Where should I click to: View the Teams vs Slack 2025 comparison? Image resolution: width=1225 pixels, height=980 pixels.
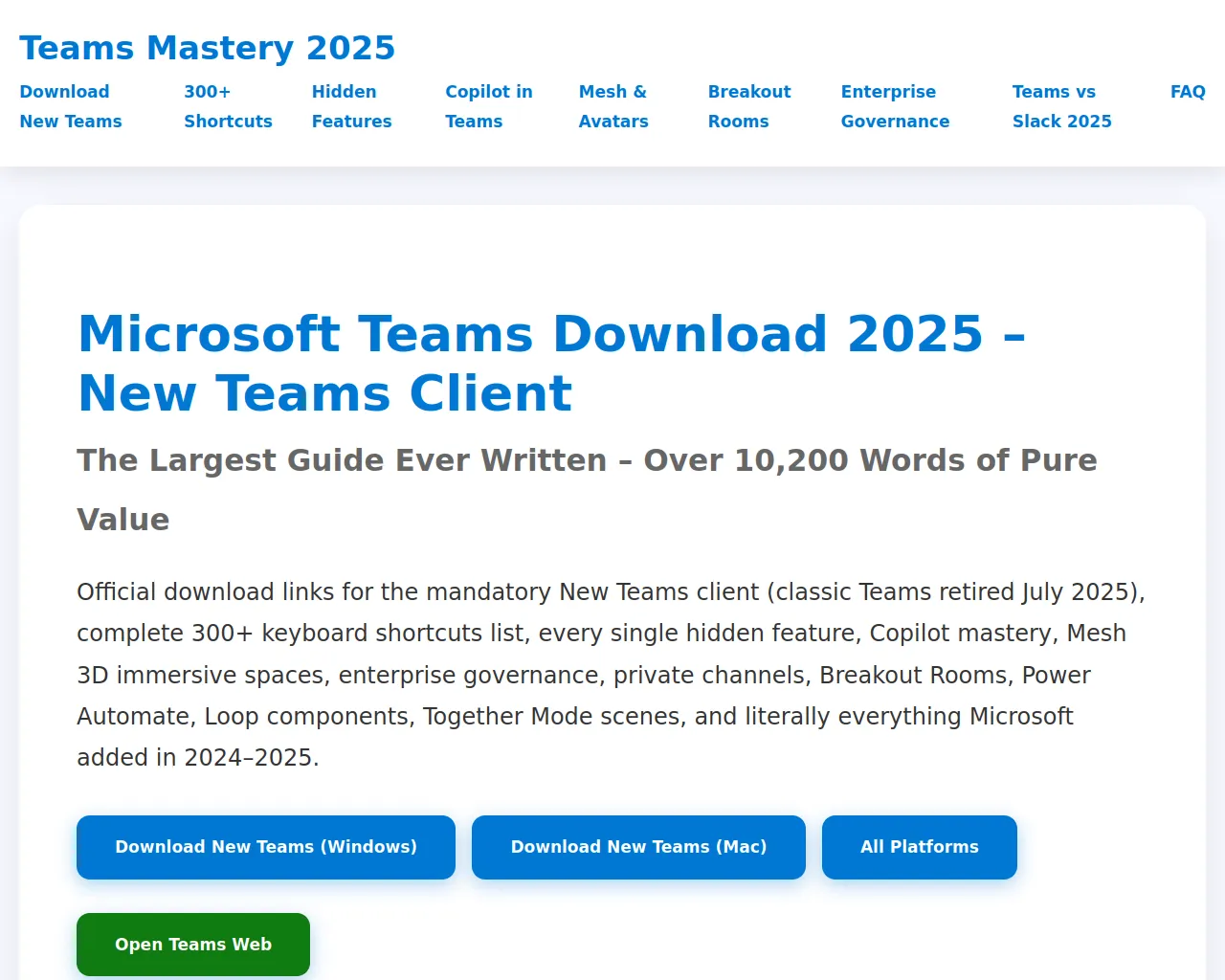[1061, 106]
